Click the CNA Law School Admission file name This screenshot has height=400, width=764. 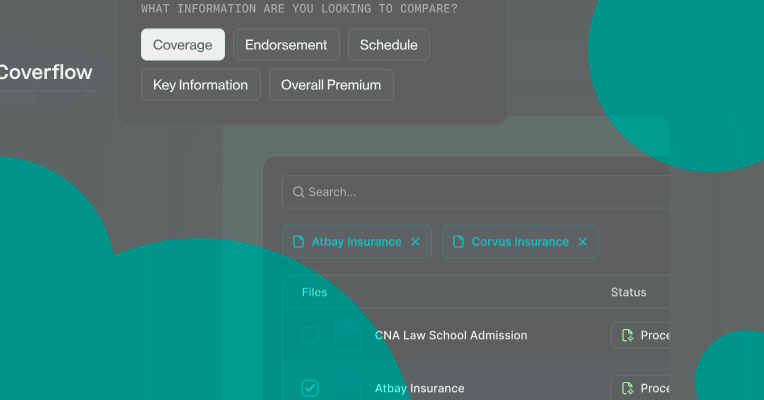[451, 335]
